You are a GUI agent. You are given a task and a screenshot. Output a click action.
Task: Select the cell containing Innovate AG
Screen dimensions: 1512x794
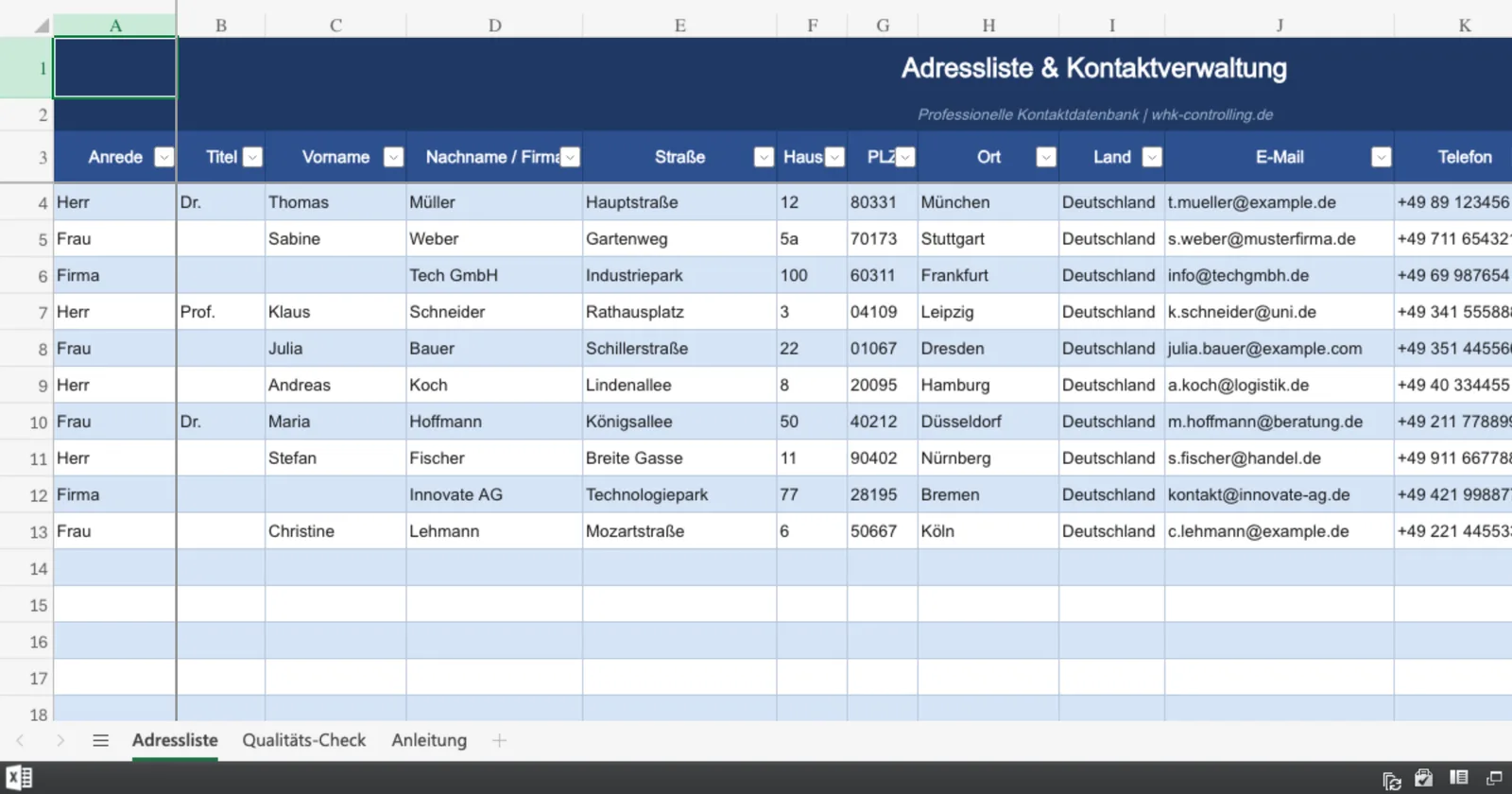tap(494, 494)
